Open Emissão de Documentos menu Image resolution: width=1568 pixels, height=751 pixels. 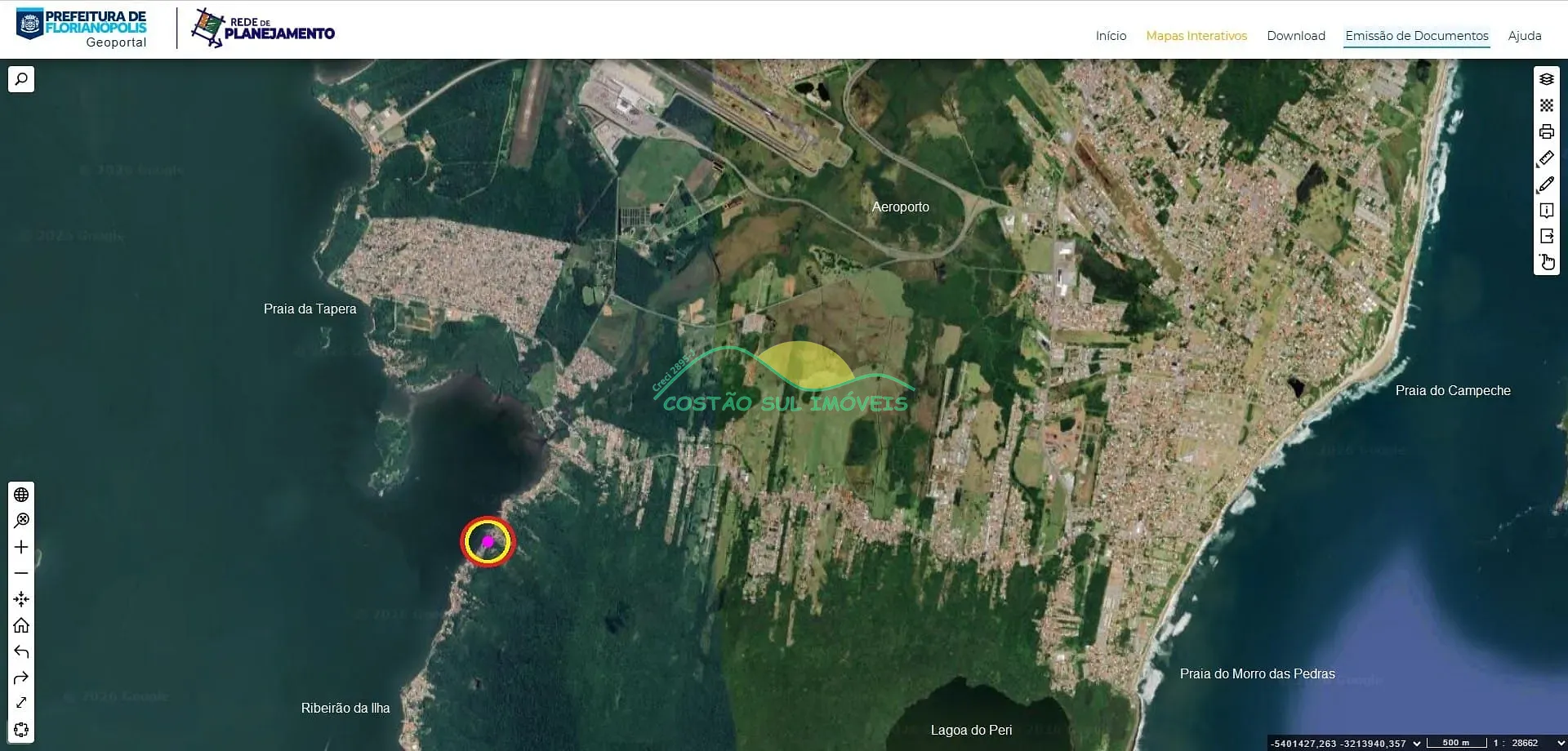tap(1417, 36)
